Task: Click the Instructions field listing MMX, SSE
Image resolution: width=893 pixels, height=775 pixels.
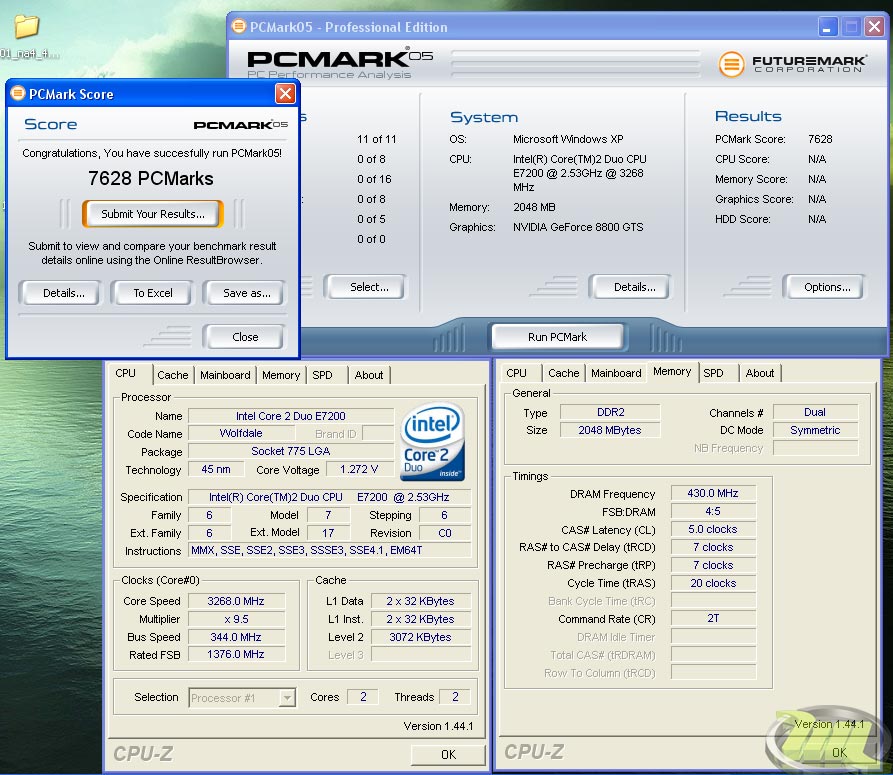Action: [330, 551]
